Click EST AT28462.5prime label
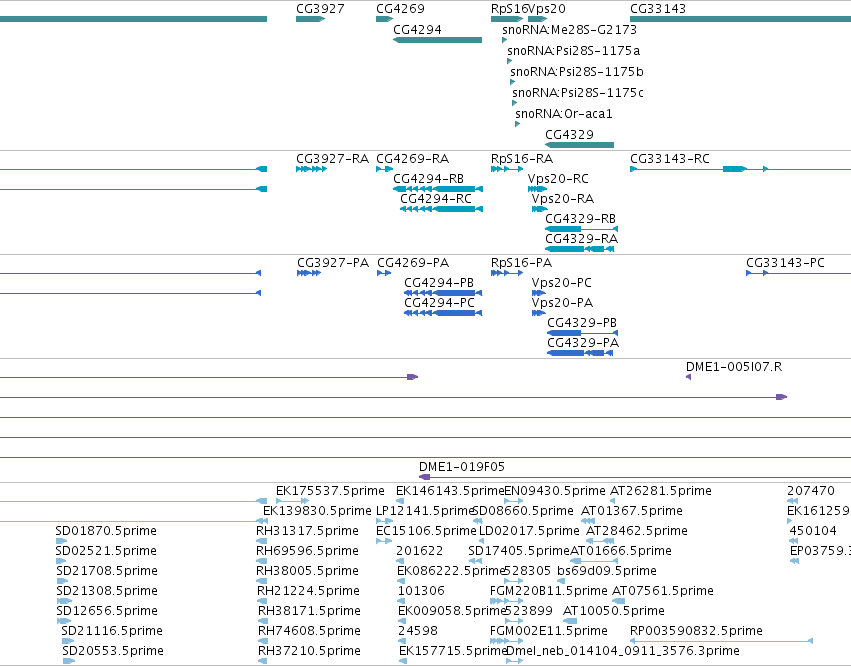This screenshot has height=666, width=851. 637,531
